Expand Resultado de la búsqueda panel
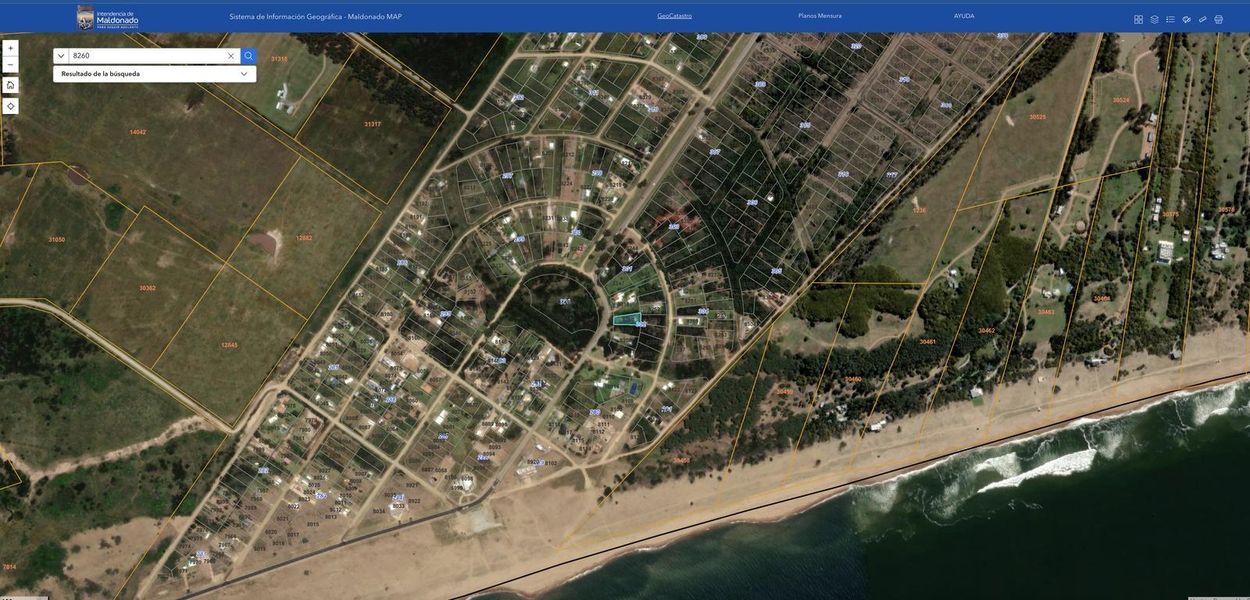 tap(154, 74)
